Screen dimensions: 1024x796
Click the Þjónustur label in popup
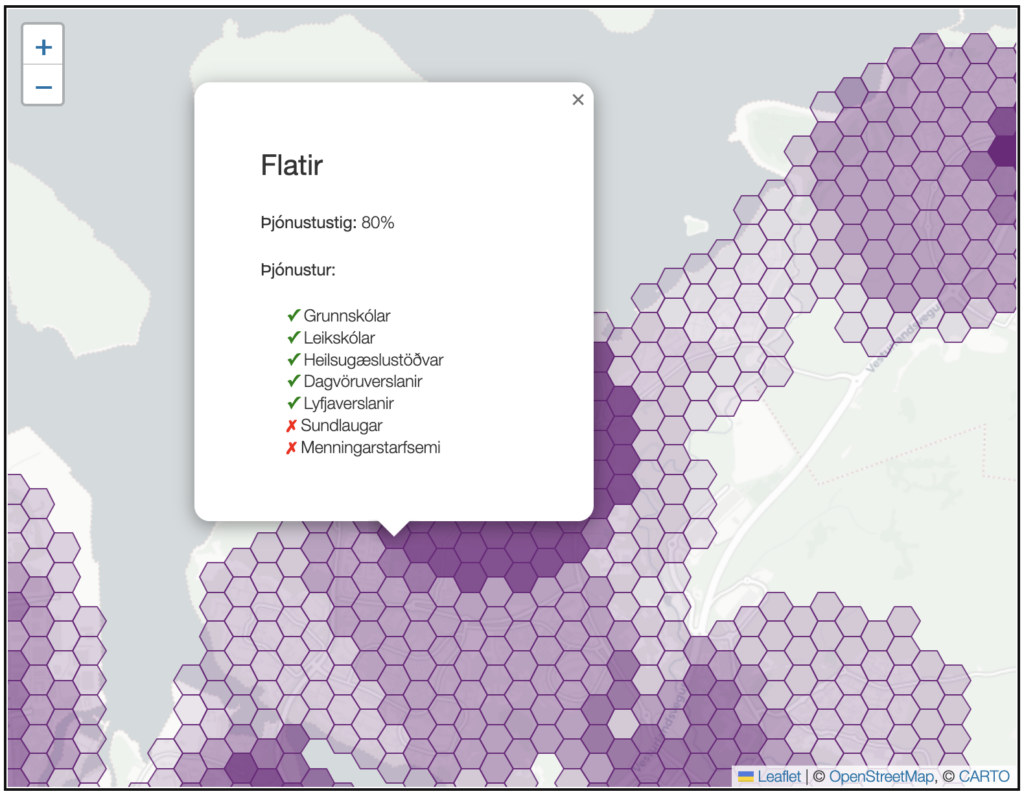click(297, 270)
